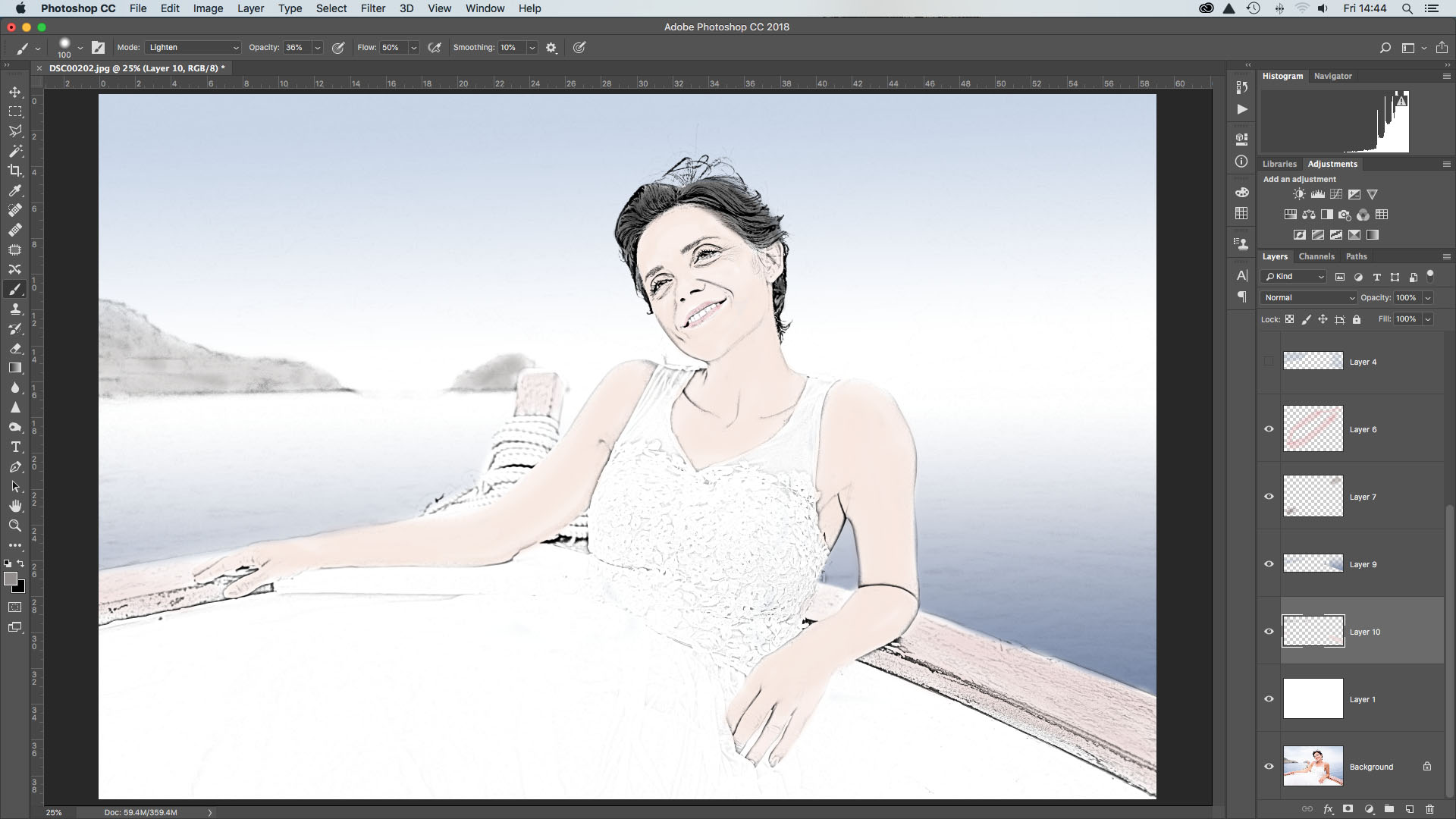Toggle Background layer visibility
Image resolution: width=1456 pixels, height=819 pixels.
point(1268,766)
